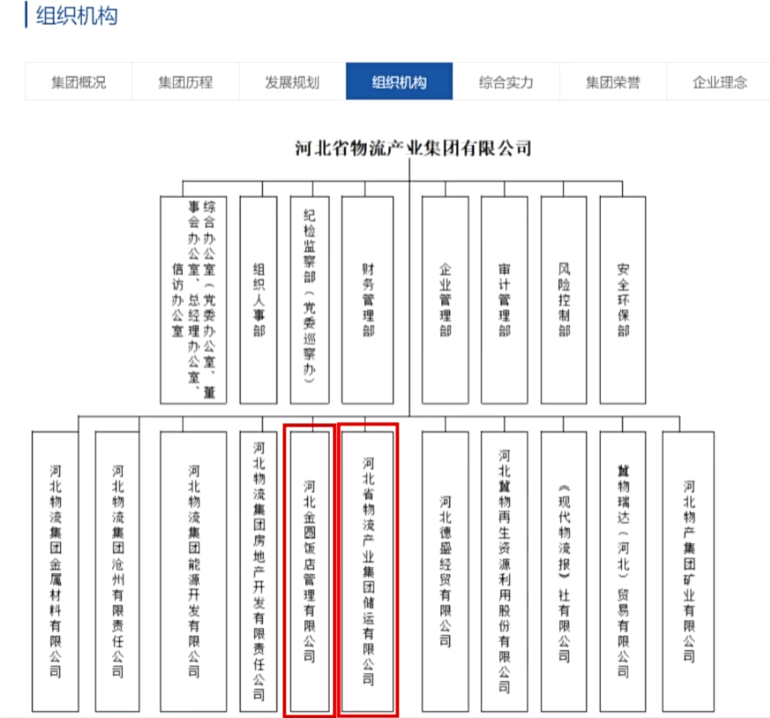This screenshot has width=770, height=718.
Task: Click 河北物产集团矿业有限公司 box
Action: (x=688, y=572)
